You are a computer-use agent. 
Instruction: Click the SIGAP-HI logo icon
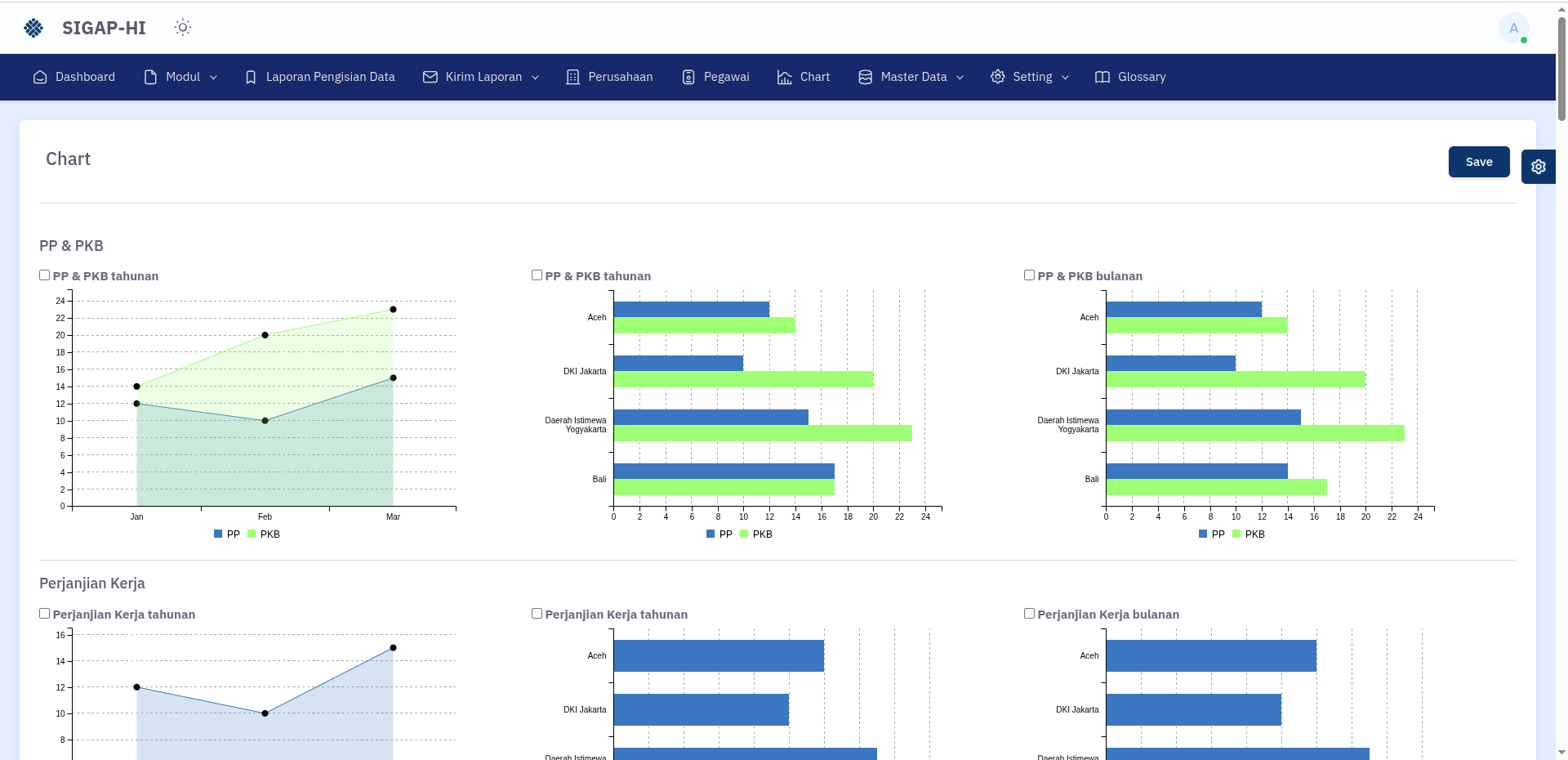pyautogui.click(x=33, y=28)
